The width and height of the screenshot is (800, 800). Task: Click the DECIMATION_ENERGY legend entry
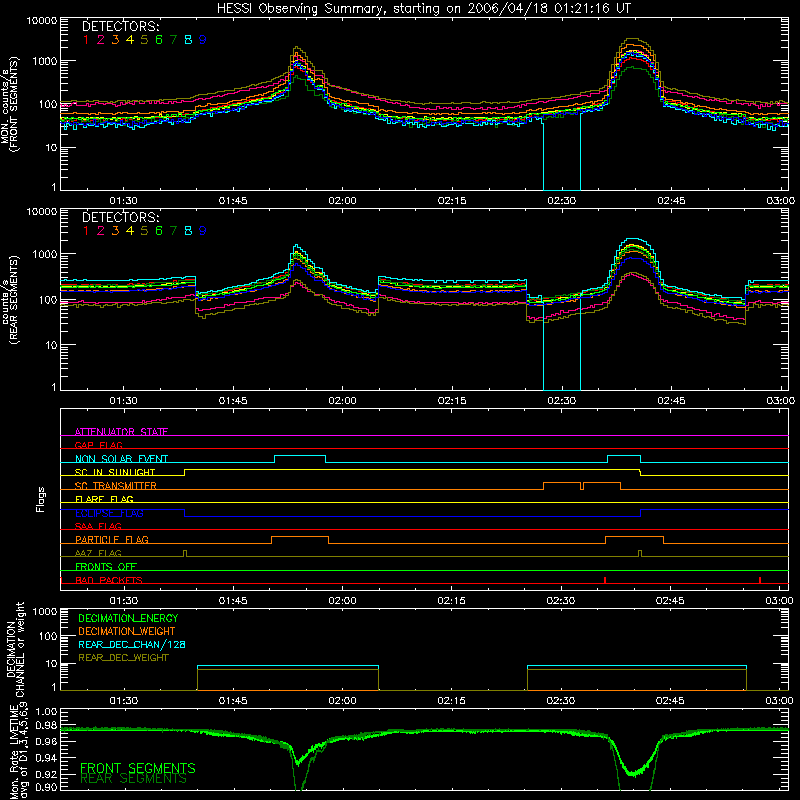[x=128, y=618]
